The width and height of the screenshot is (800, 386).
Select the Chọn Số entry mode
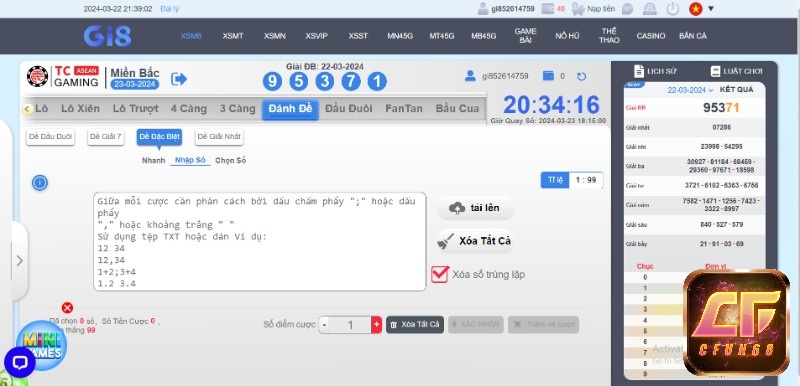point(231,160)
